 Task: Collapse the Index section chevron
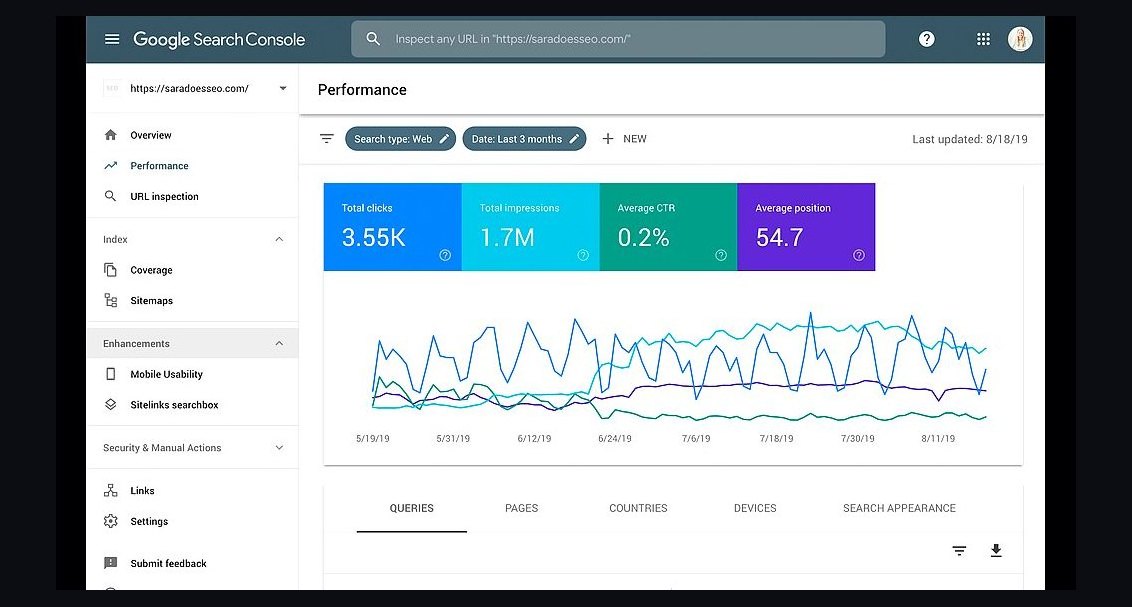(279, 239)
